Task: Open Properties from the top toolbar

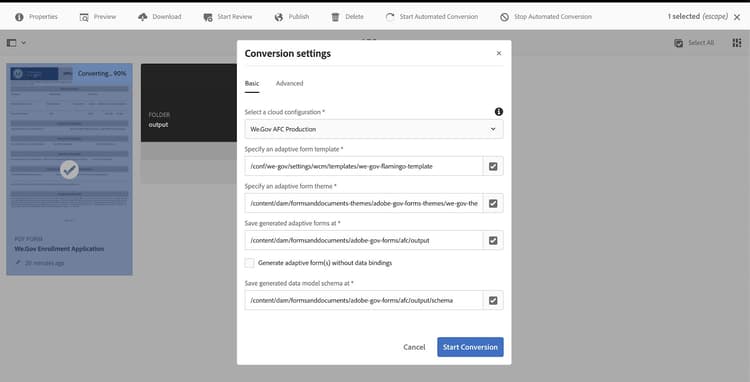Action: 36,17
